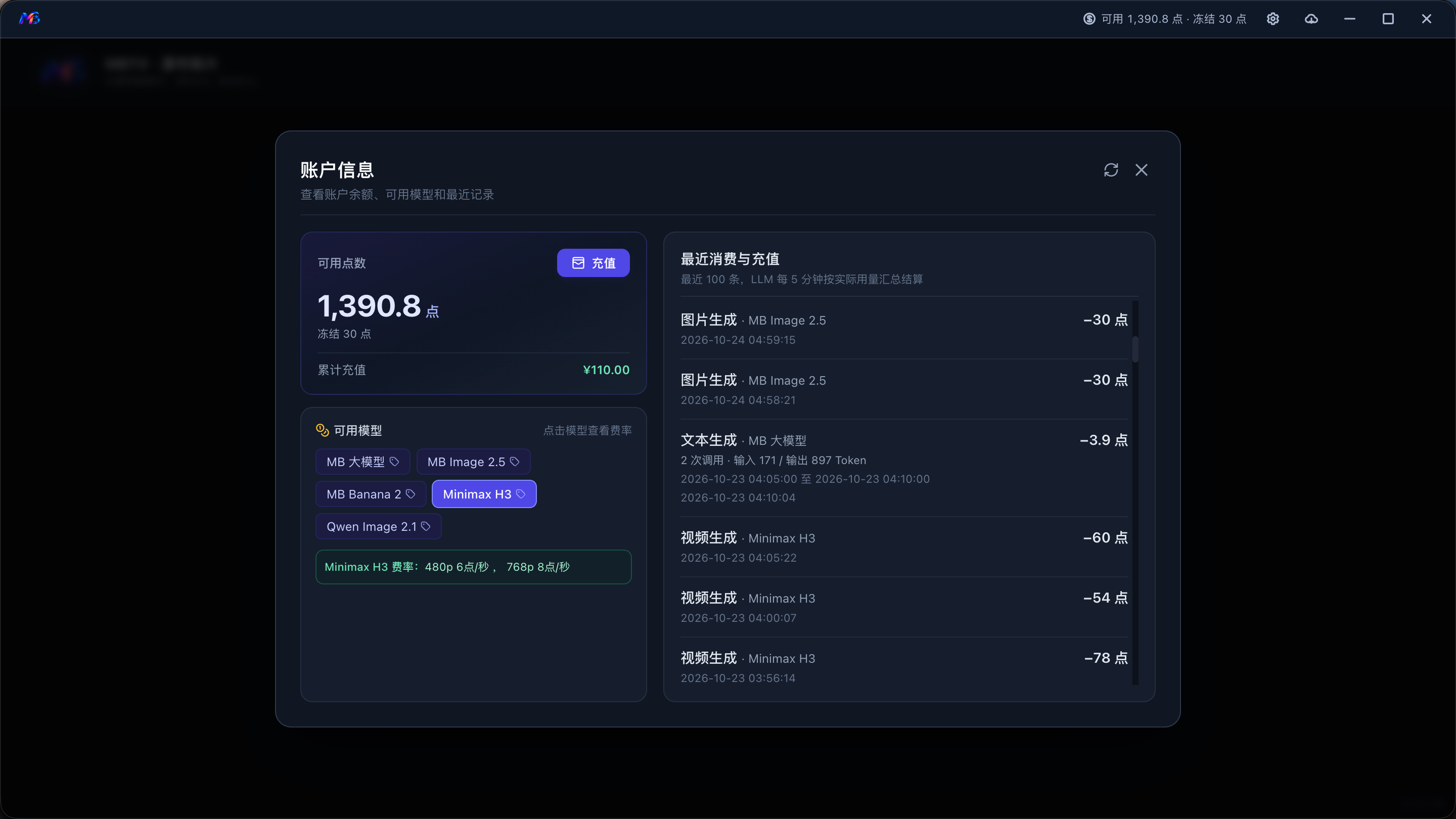Image resolution: width=1456 pixels, height=819 pixels.
Task: Click the cloud download icon
Action: tap(1311, 19)
